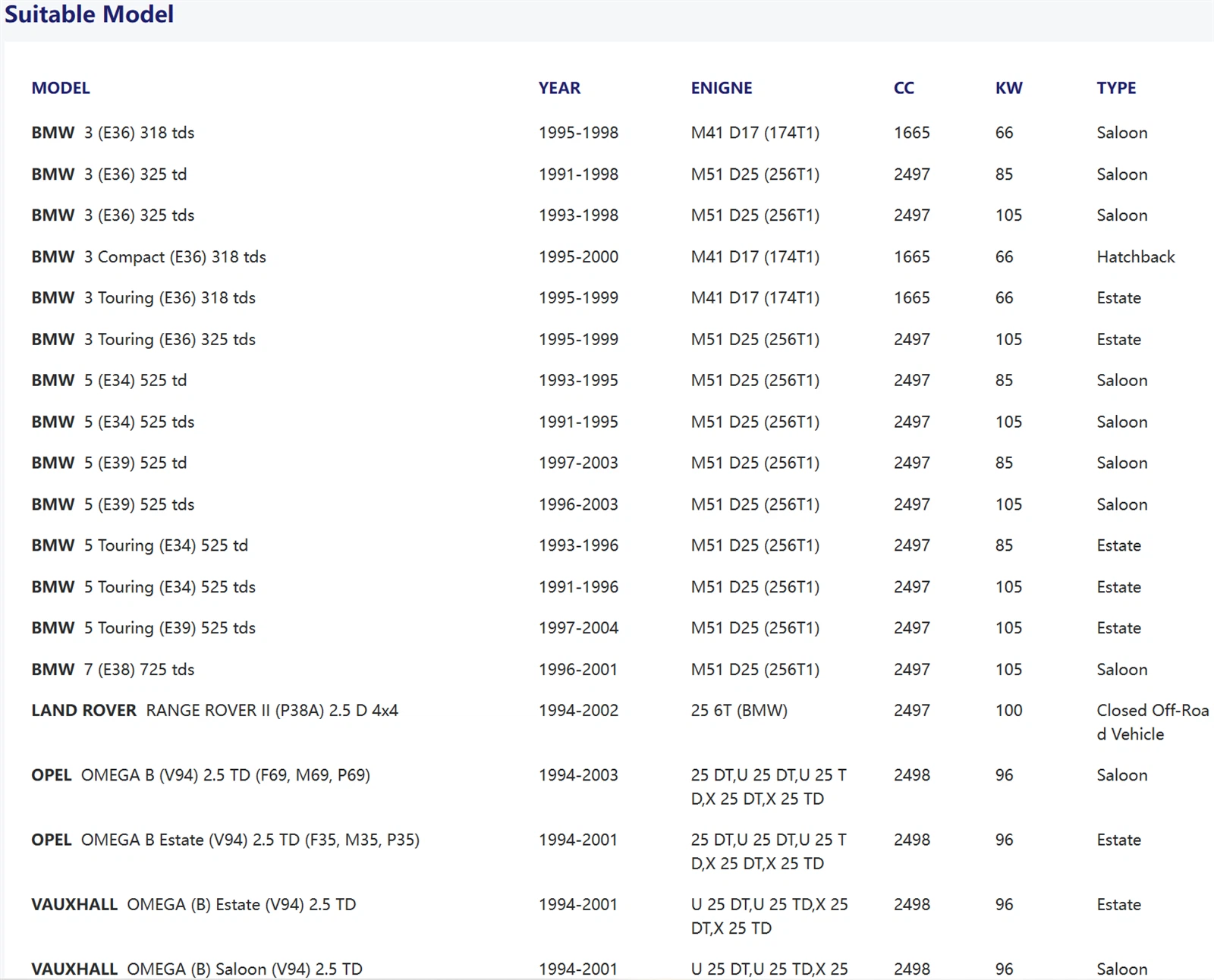This screenshot has width=1214, height=980.
Task: Click VAUXHALL OMEGA (B) Saloon (V94) 2.5 TD
Action: tap(197, 969)
